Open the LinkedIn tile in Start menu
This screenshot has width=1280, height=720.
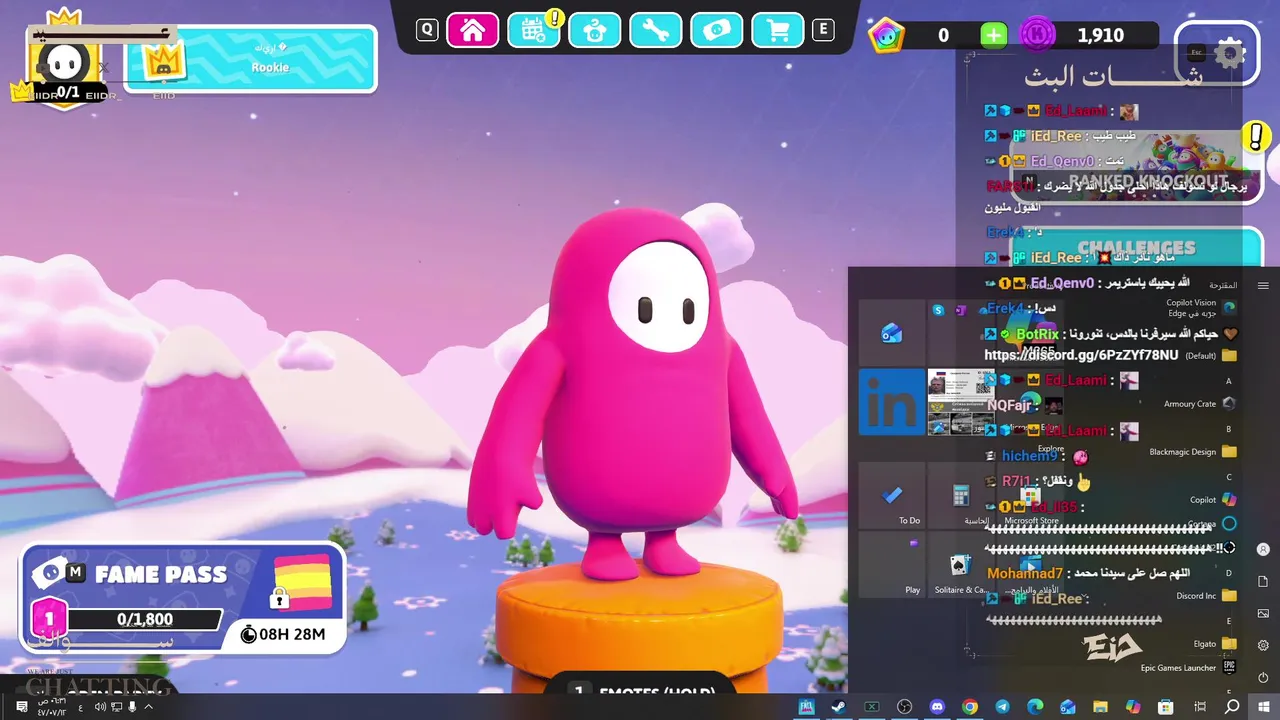coord(892,402)
